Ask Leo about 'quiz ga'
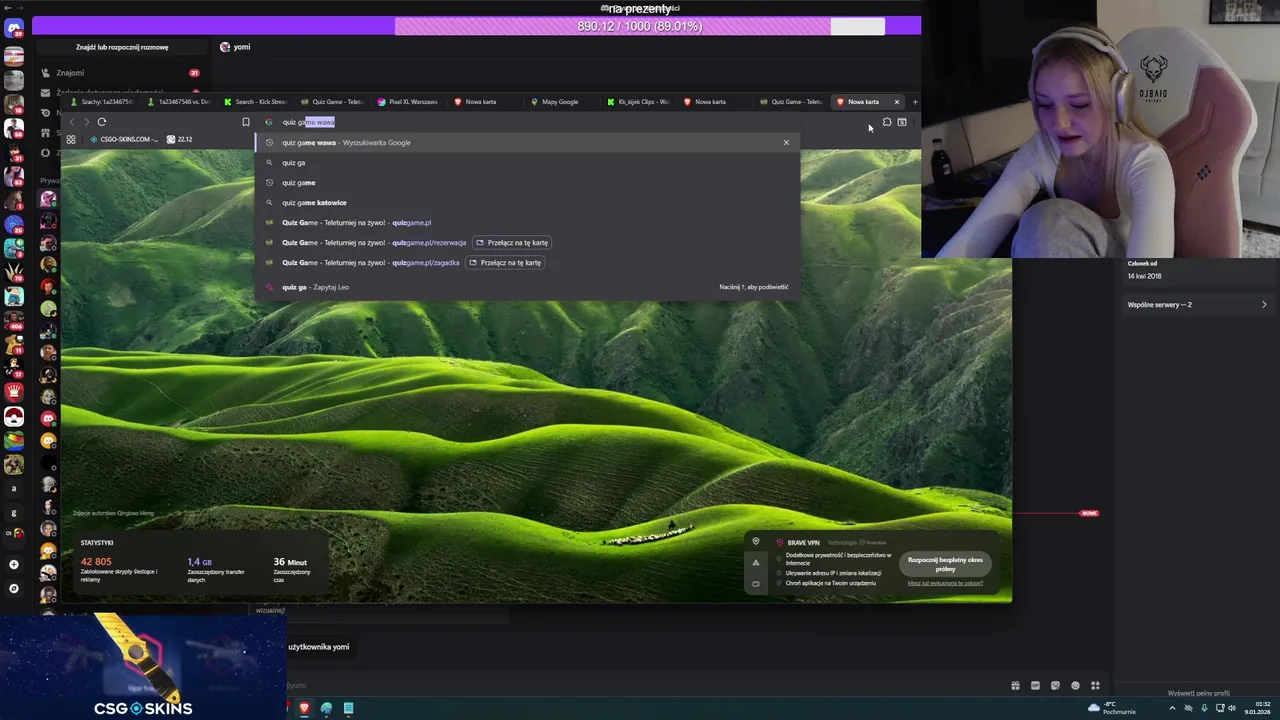The width and height of the screenshot is (1280, 720). [527, 287]
